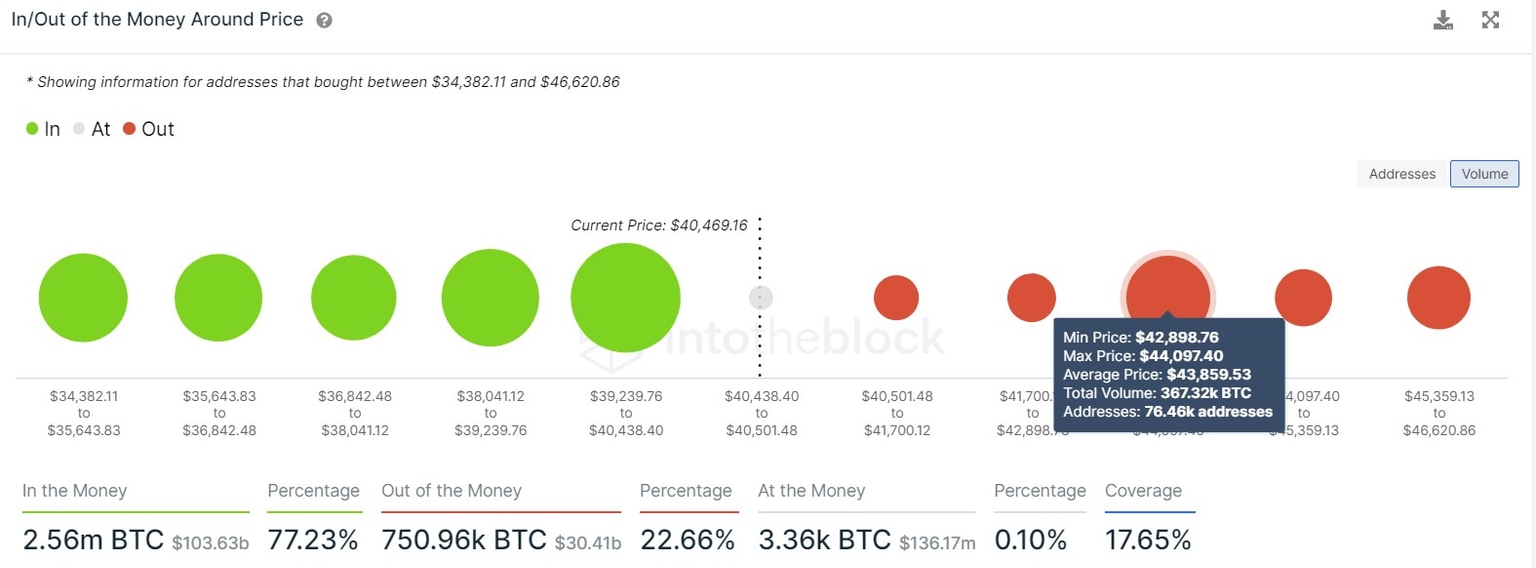Click the red bubble for $40,501.48 to $41,700.12
Image resolution: width=1536 pixels, height=568 pixels.
pos(896,298)
